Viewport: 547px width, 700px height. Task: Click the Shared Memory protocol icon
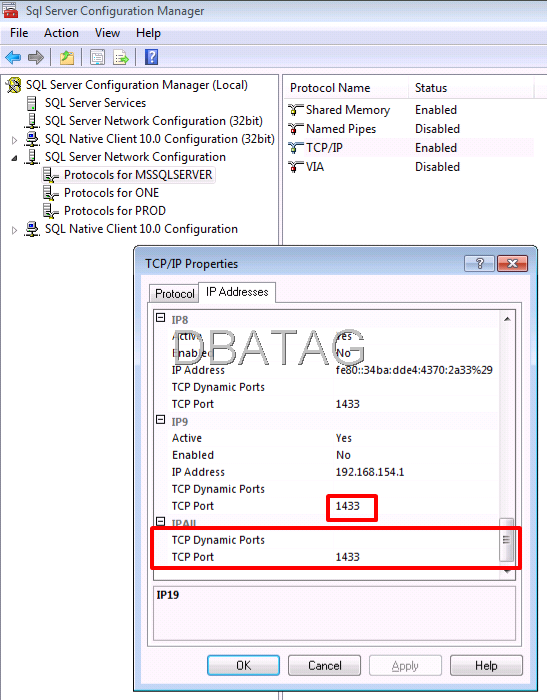tap(295, 110)
